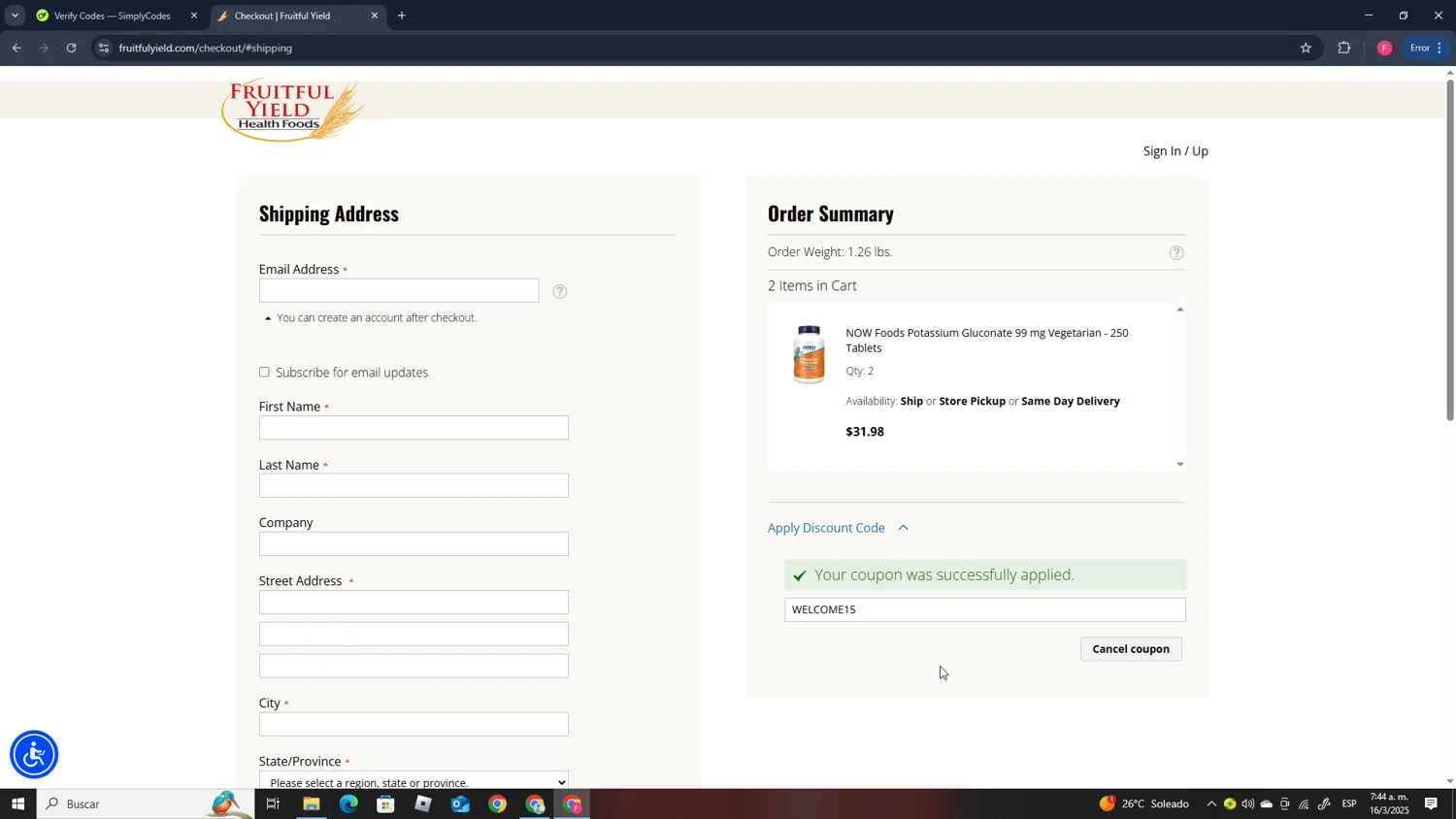
Task: Click the Fruitful Yield Health Foods logo
Action: [292, 111]
